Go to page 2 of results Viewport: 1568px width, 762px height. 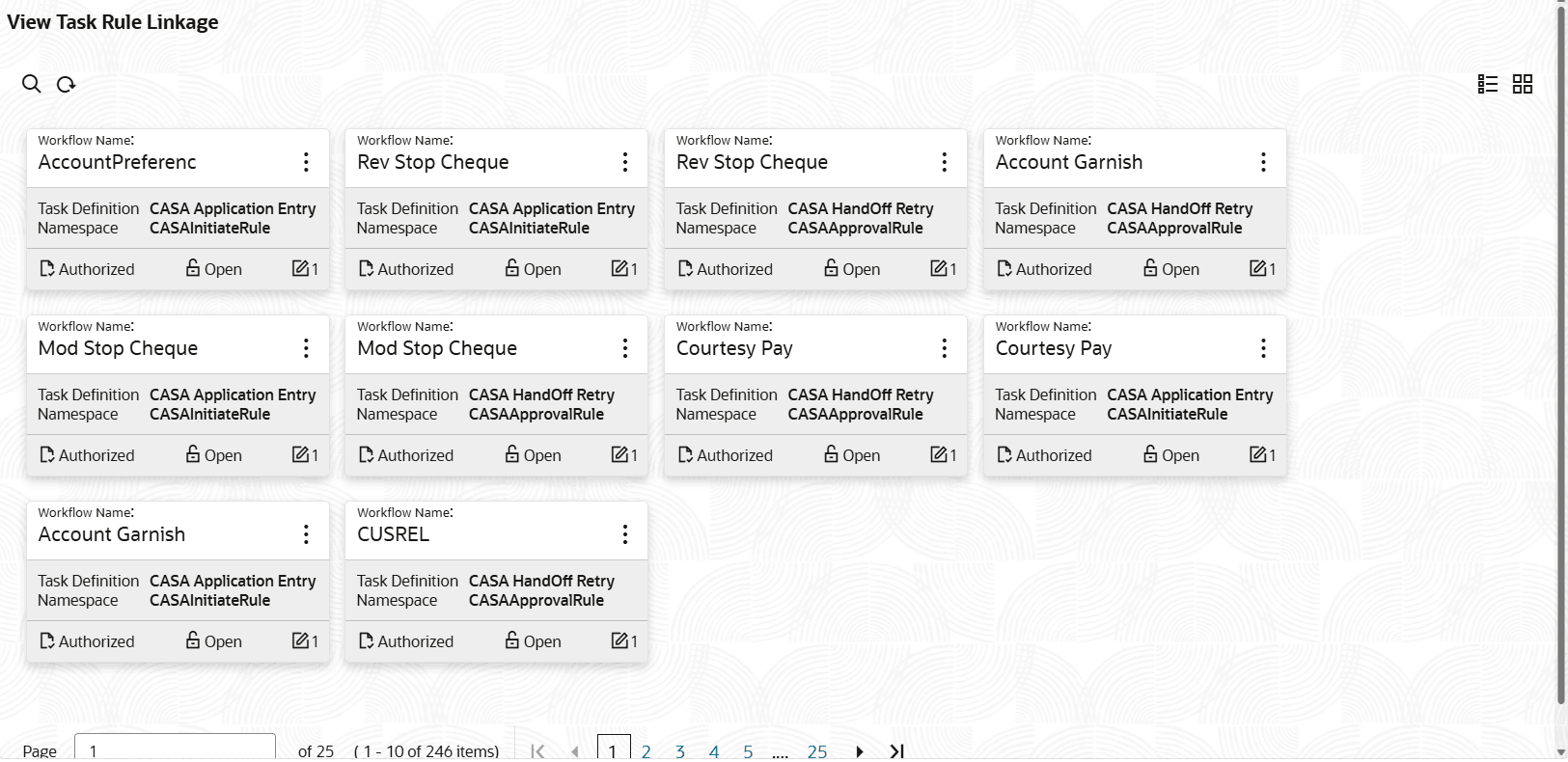pos(646,750)
